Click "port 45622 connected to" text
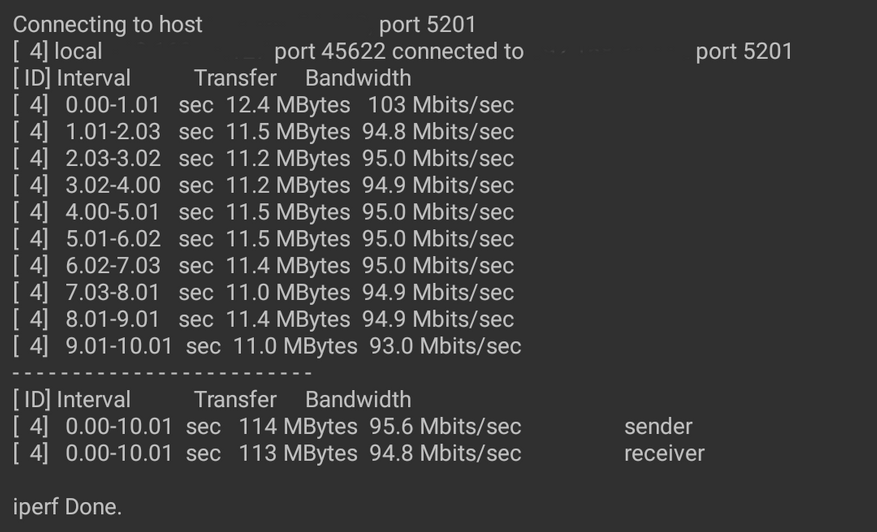This screenshot has width=877, height=532. click(x=398, y=51)
